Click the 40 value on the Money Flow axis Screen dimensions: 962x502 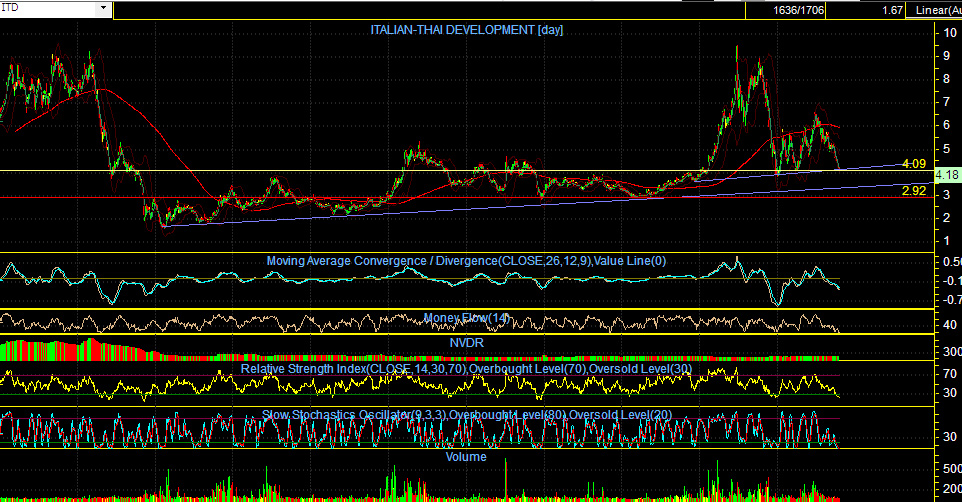click(x=950, y=325)
